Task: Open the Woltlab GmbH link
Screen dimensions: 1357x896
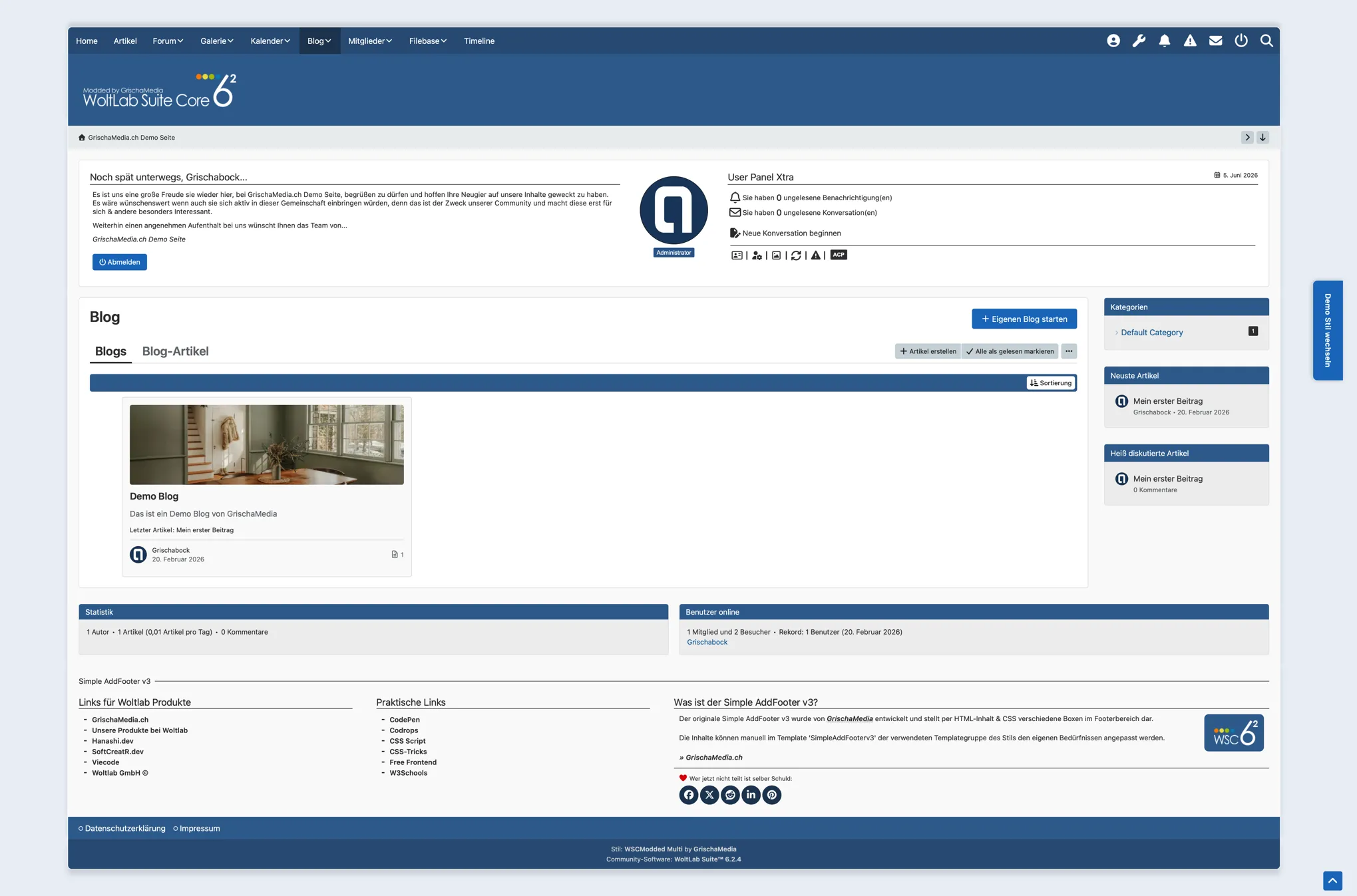Action: click(120, 773)
